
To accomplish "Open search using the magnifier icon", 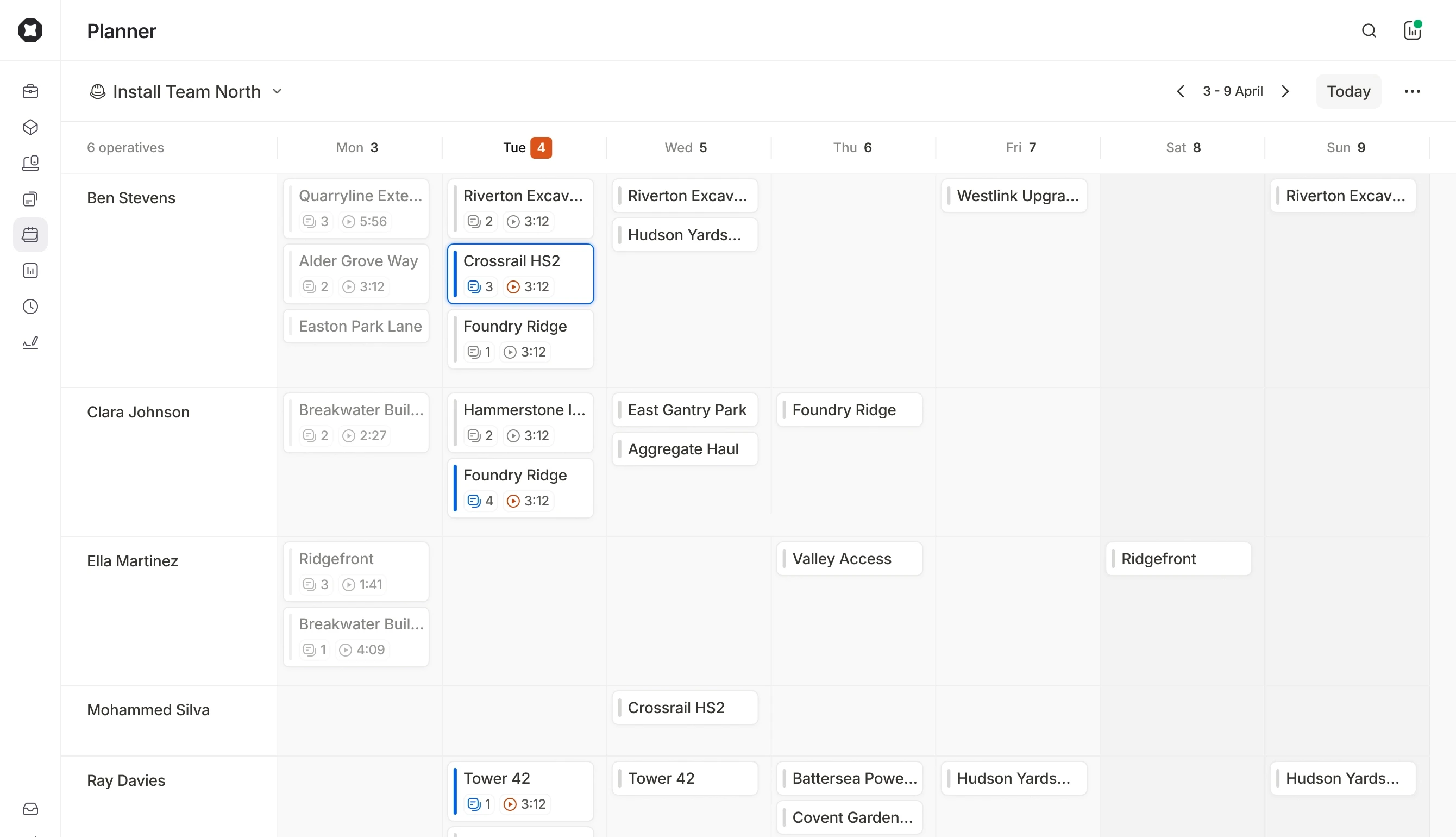I will pyautogui.click(x=1369, y=30).
